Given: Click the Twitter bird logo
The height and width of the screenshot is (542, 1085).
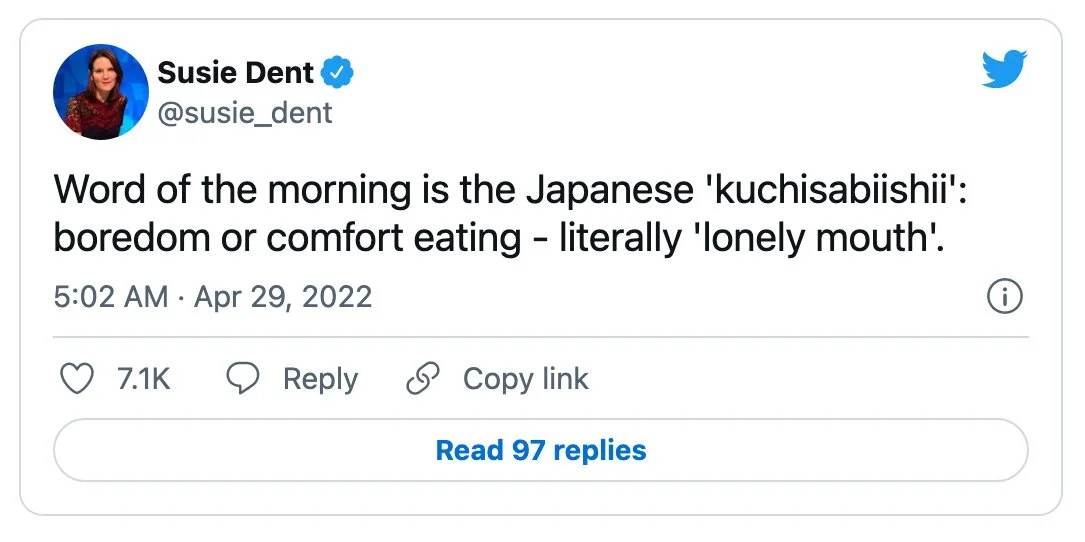Looking at the screenshot, I should pyautogui.click(x=1004, y=69).
